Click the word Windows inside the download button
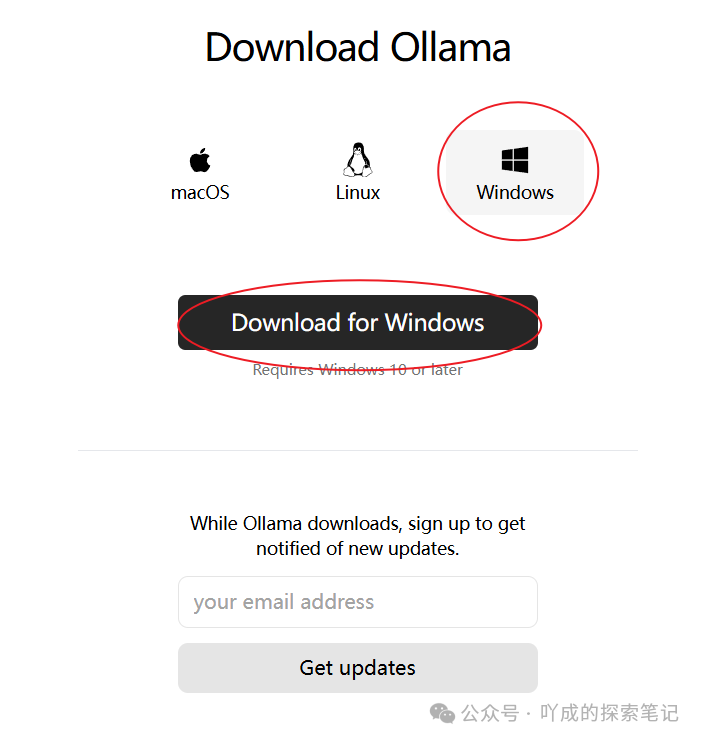 click(x=434, y=323)
